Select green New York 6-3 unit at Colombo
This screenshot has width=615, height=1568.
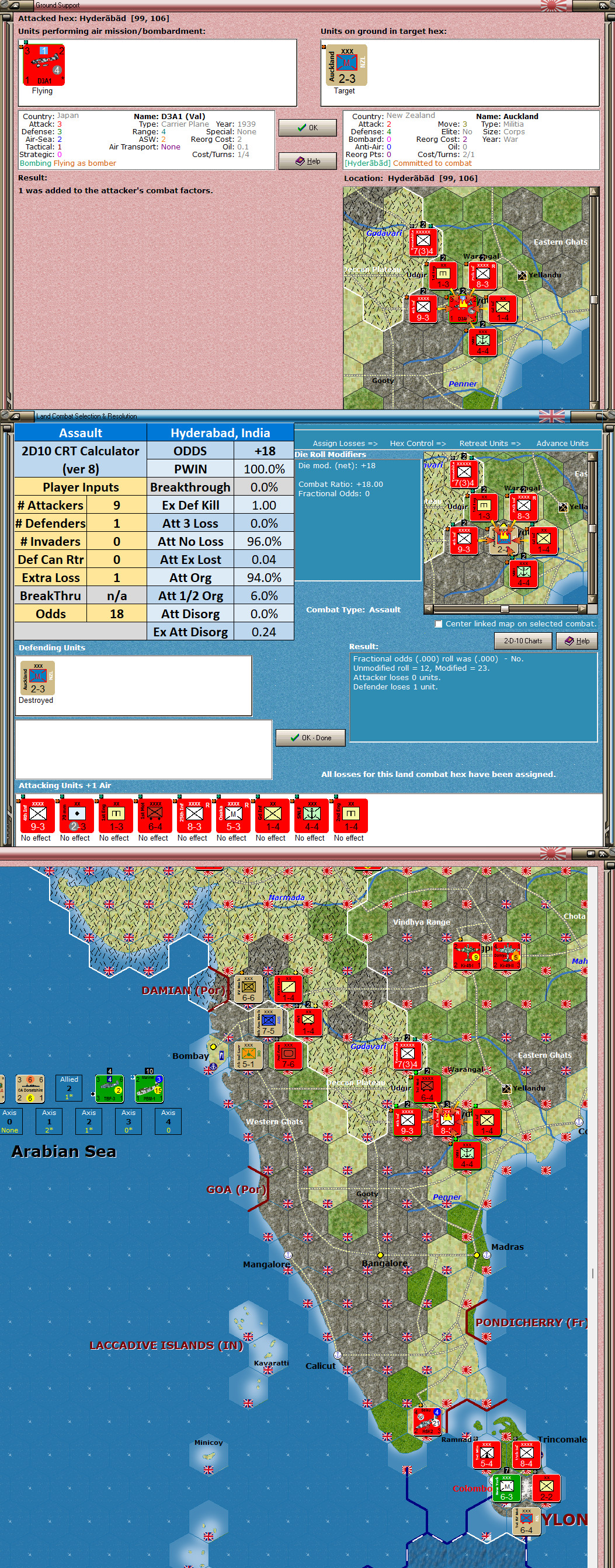506,1487
